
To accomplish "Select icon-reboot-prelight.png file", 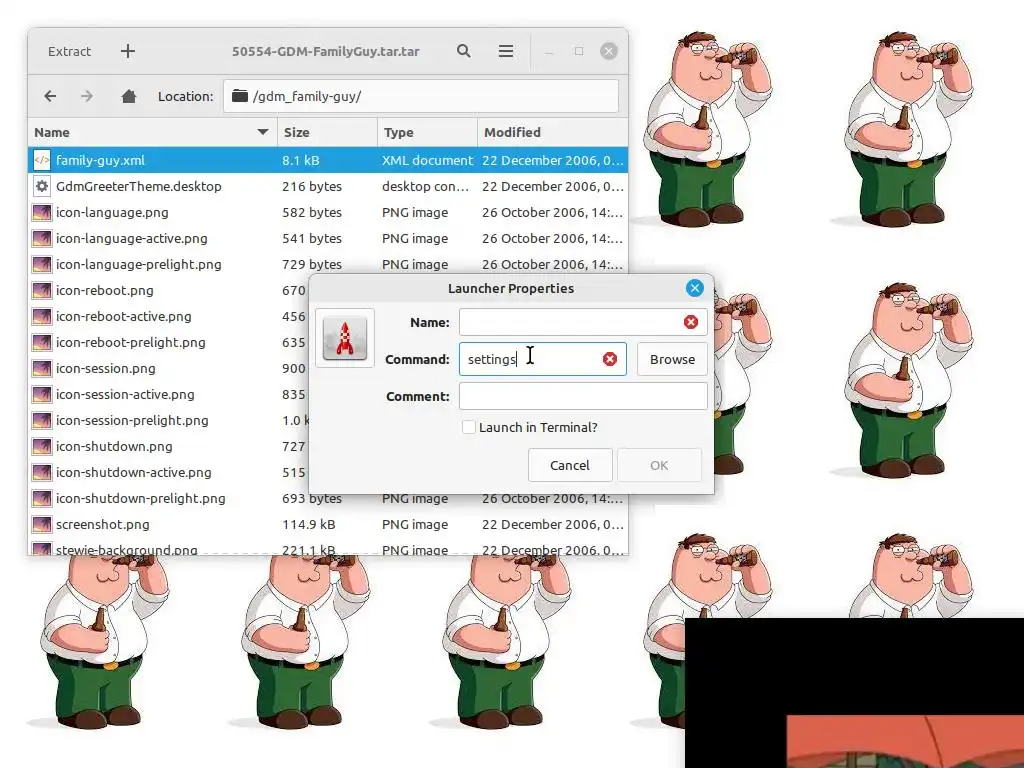I will pos(168,342).
